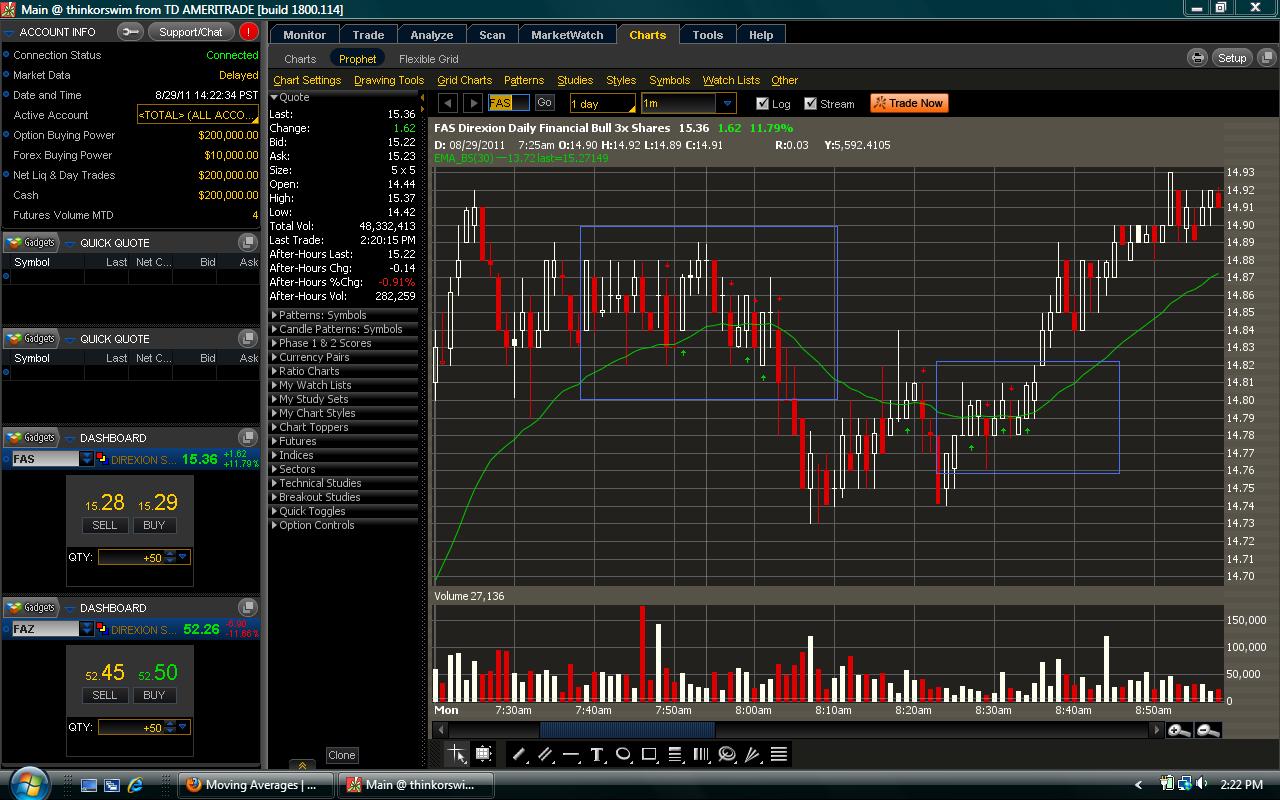Screen dimensions: 1280x800
Task: Click the account info key icon
Action: coord(130,32)
